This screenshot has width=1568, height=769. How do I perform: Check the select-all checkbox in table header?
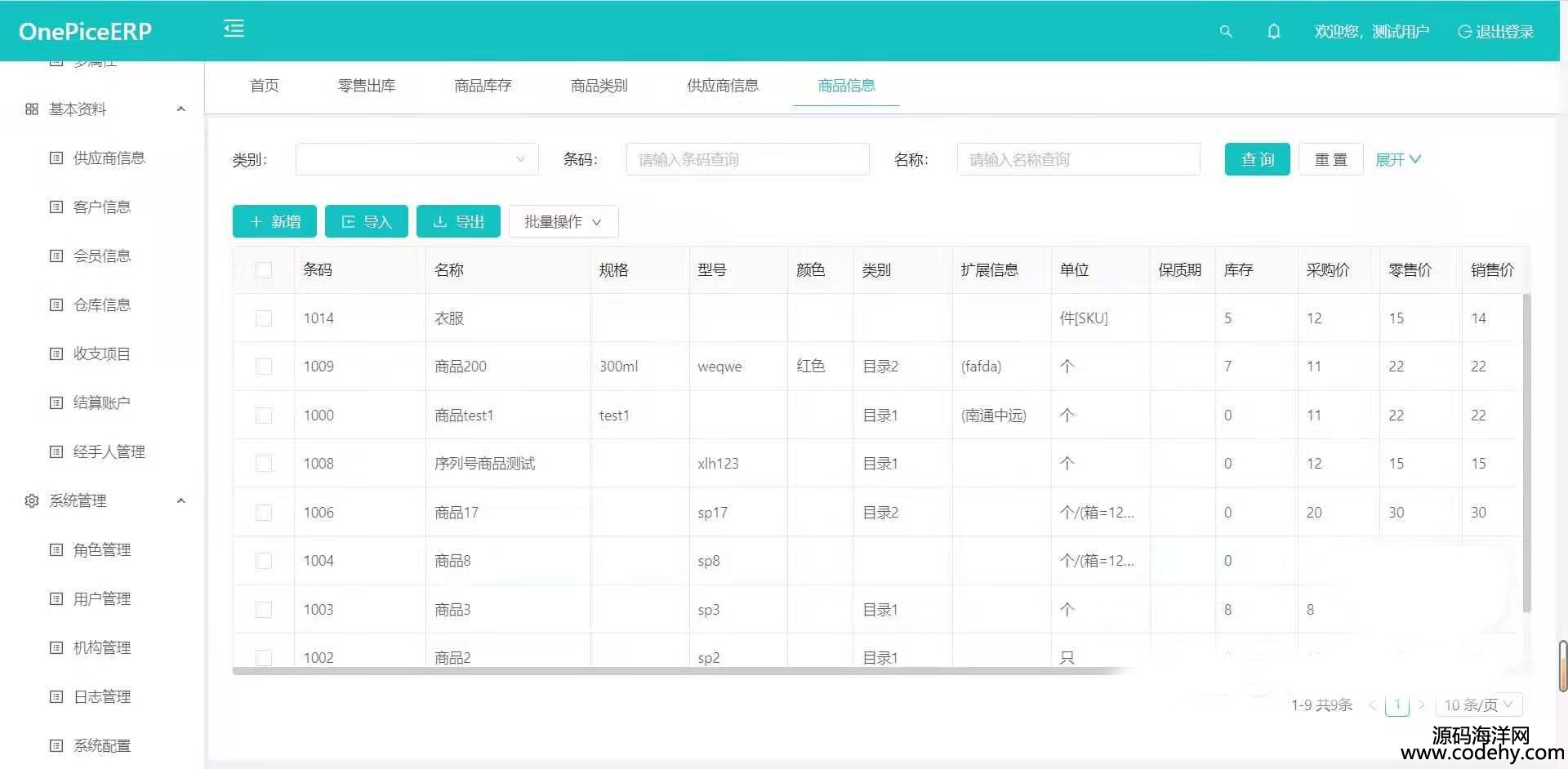tap(264, 270)
